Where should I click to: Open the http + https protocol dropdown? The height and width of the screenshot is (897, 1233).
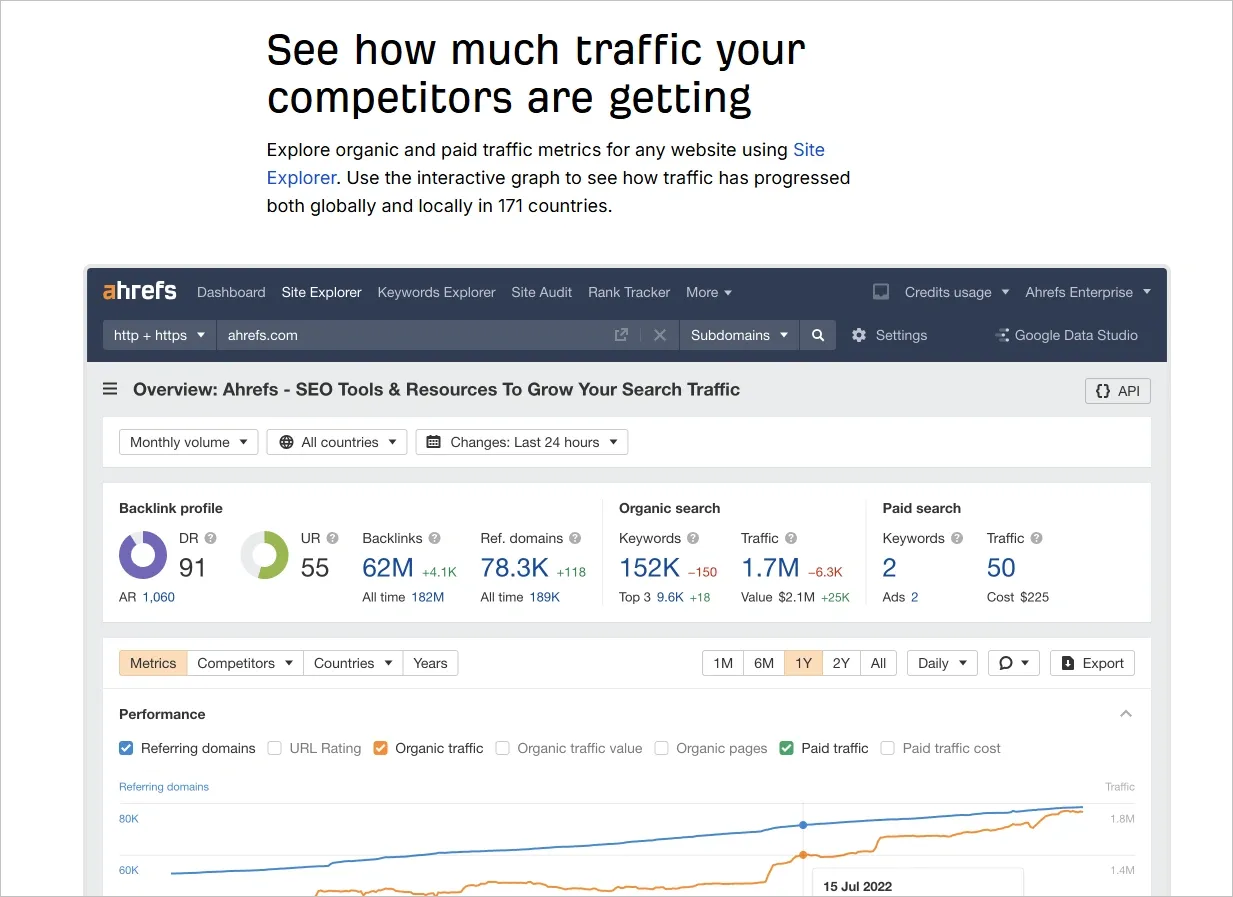158,335
